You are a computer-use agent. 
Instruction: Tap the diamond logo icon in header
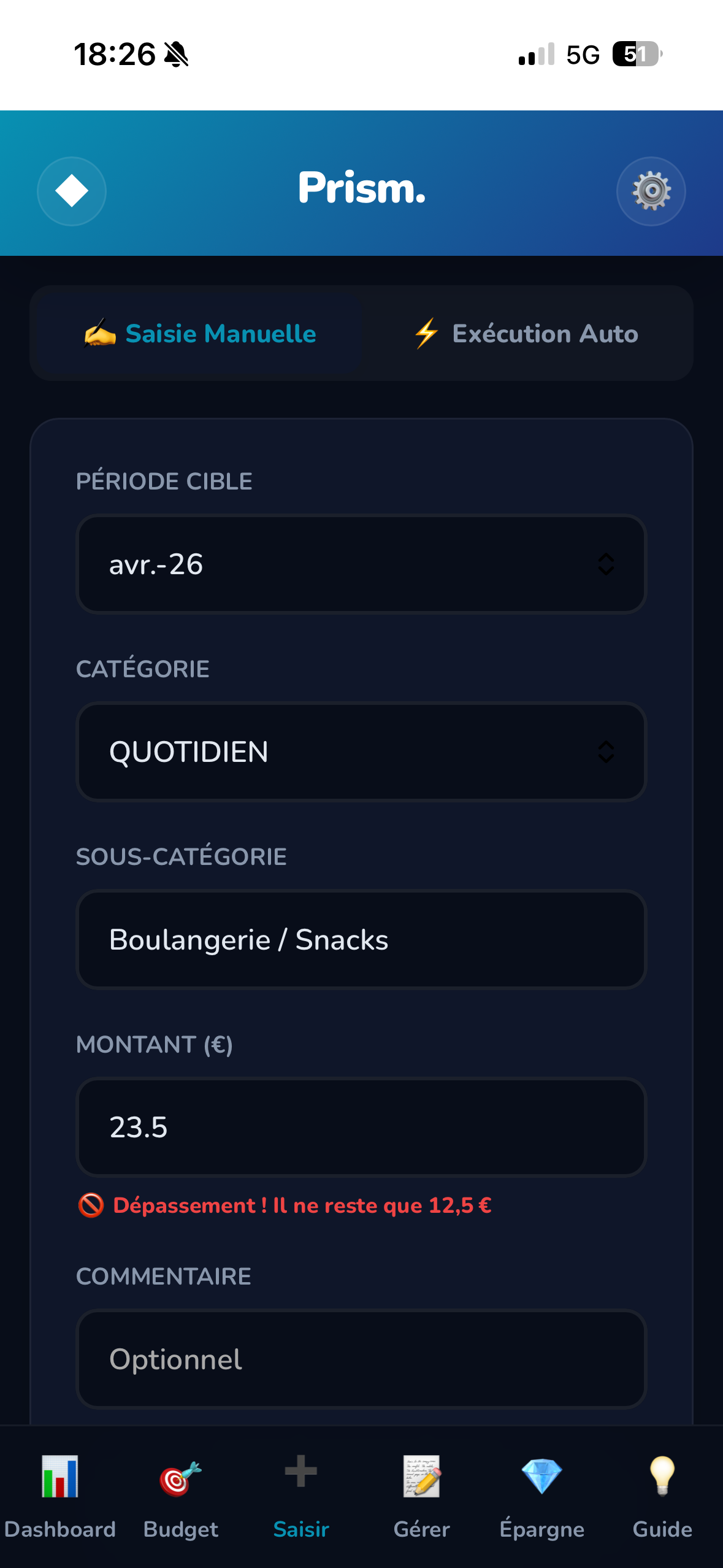(72, 191)
